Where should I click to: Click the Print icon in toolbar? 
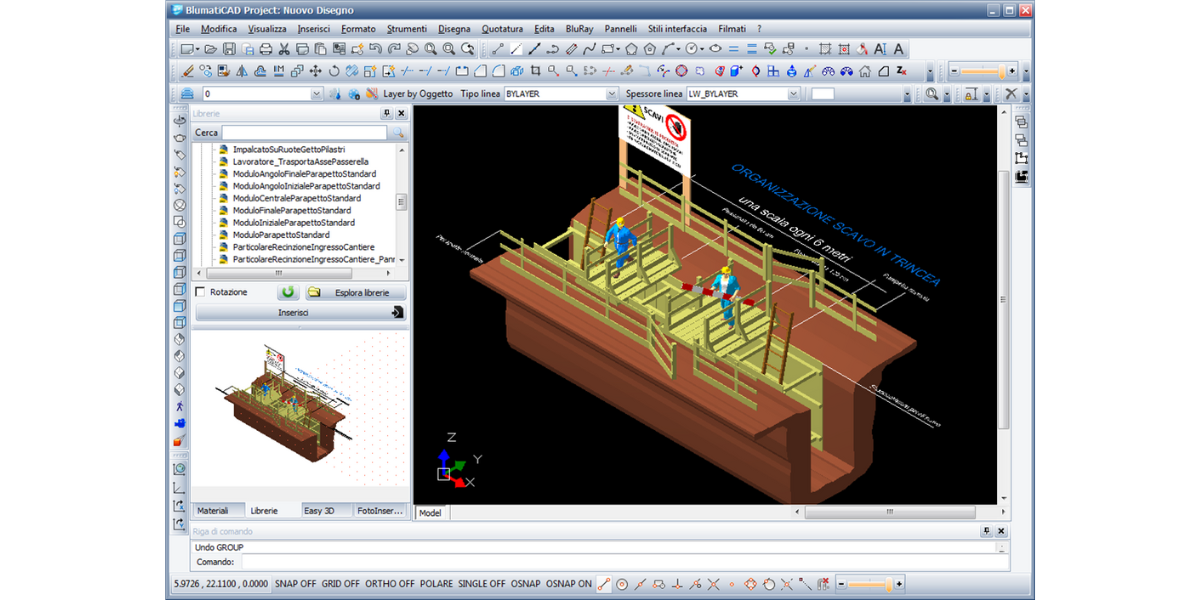266,49
